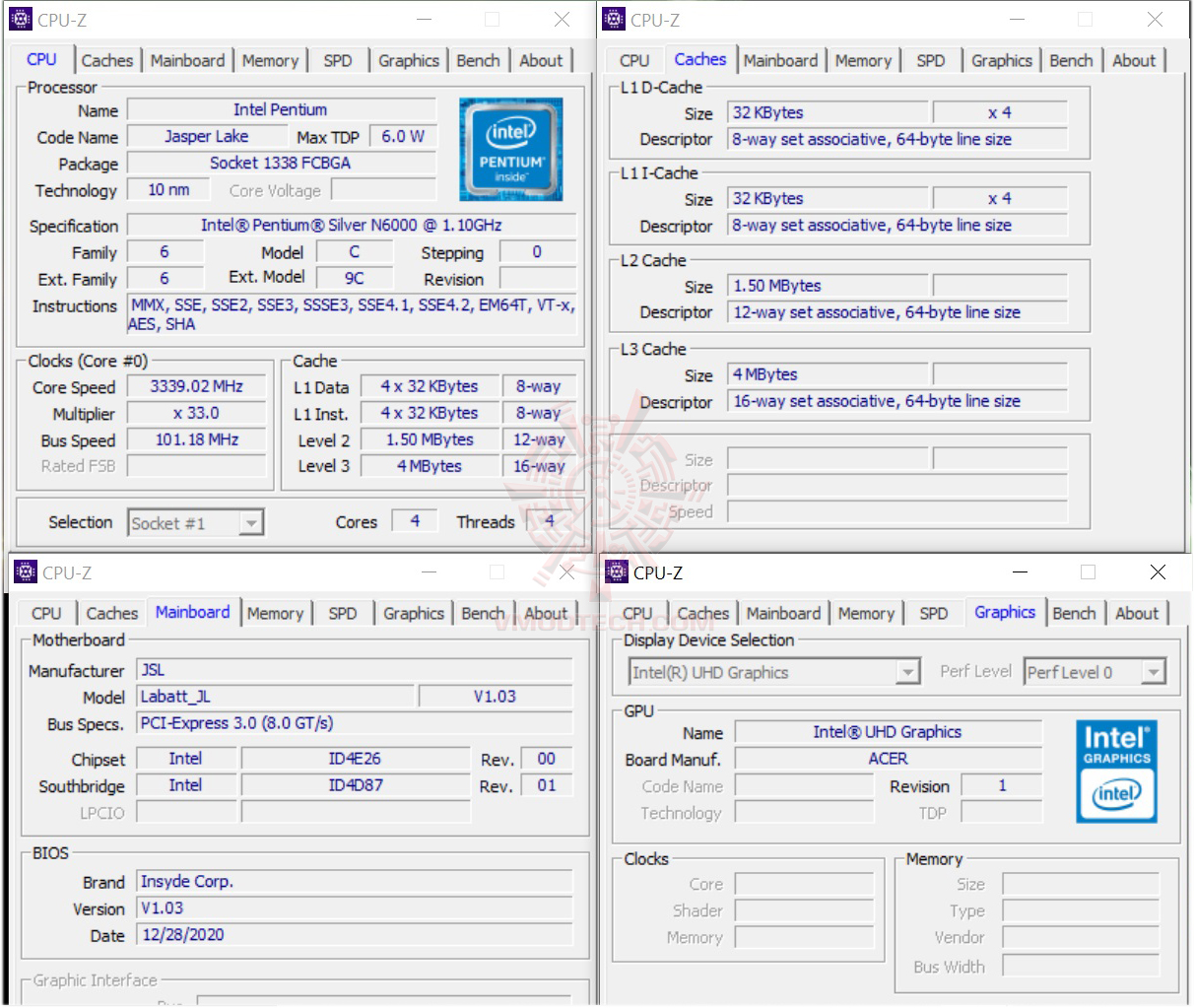Image resolution: width=1194 pixels, height=1008 pixels.
Task: Click the Max TDP value 6.0 W
Action: [x=403, y=136]
